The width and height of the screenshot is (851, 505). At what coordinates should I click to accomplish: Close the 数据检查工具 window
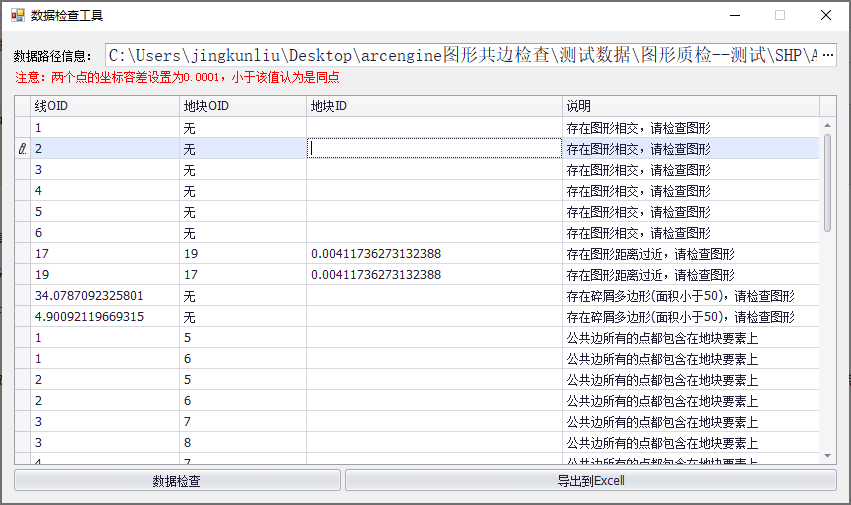coord(825,15)
